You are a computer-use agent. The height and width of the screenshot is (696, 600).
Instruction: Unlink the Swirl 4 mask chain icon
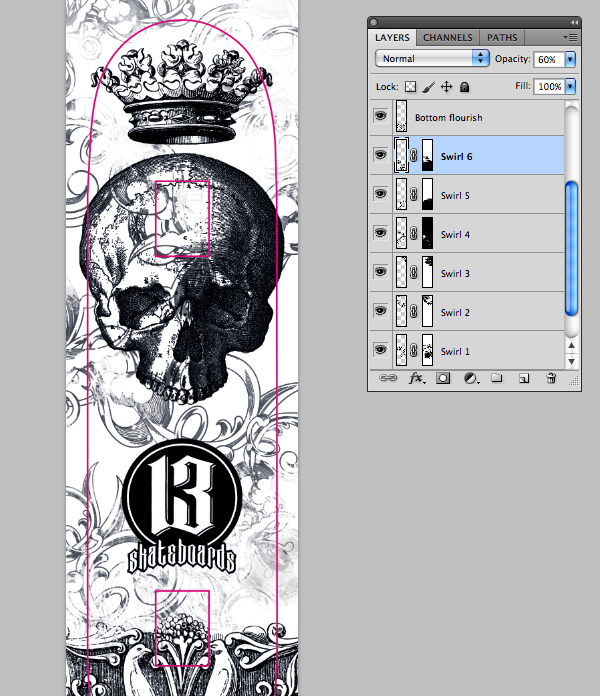[x=414, y=233]
